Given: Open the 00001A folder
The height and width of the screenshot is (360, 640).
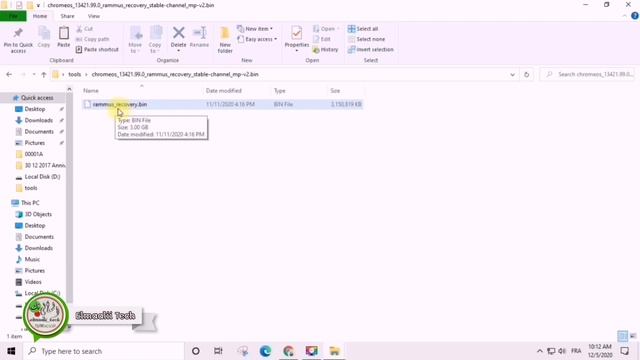Looking at the screenshot, I should (x=33, y=154).
